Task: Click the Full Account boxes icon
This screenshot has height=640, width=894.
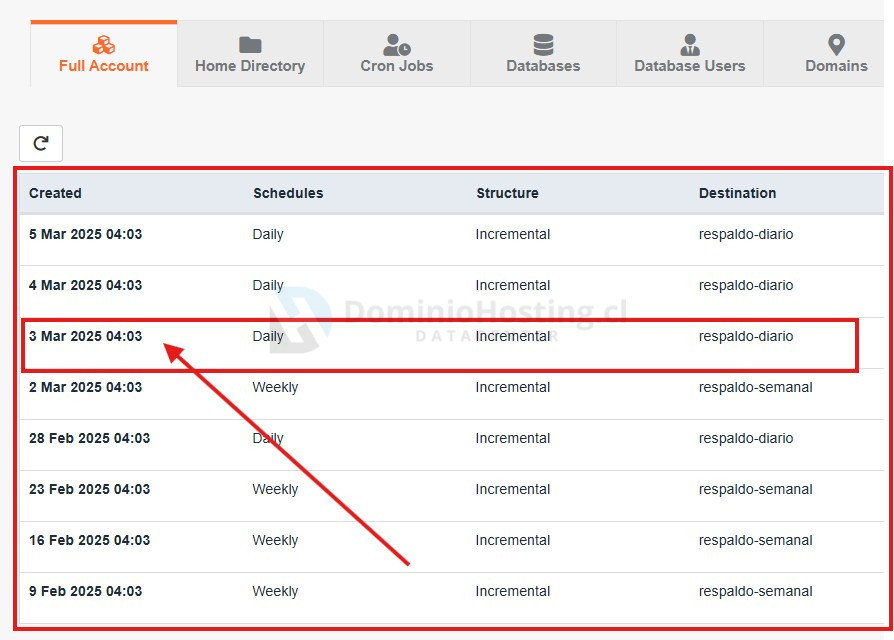Action: 103,45
